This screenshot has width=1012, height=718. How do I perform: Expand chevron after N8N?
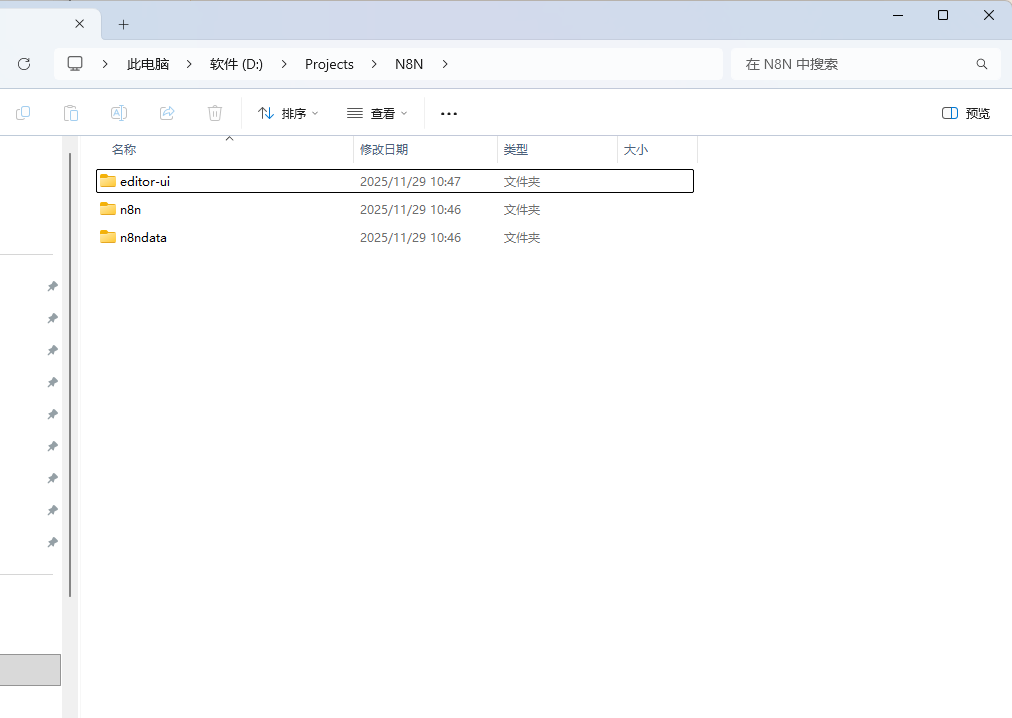coord(445,64)
